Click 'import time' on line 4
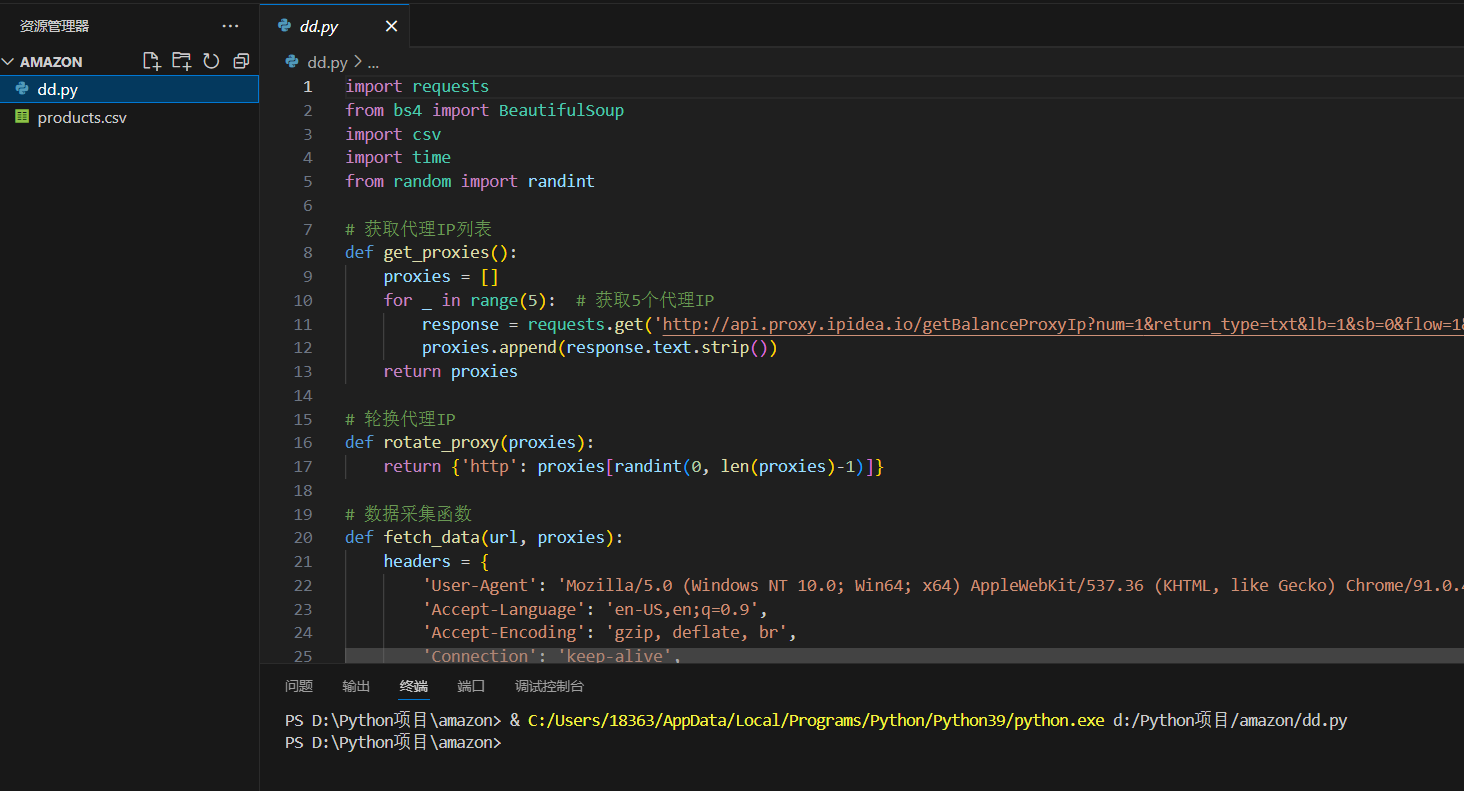 coord(398,158)
